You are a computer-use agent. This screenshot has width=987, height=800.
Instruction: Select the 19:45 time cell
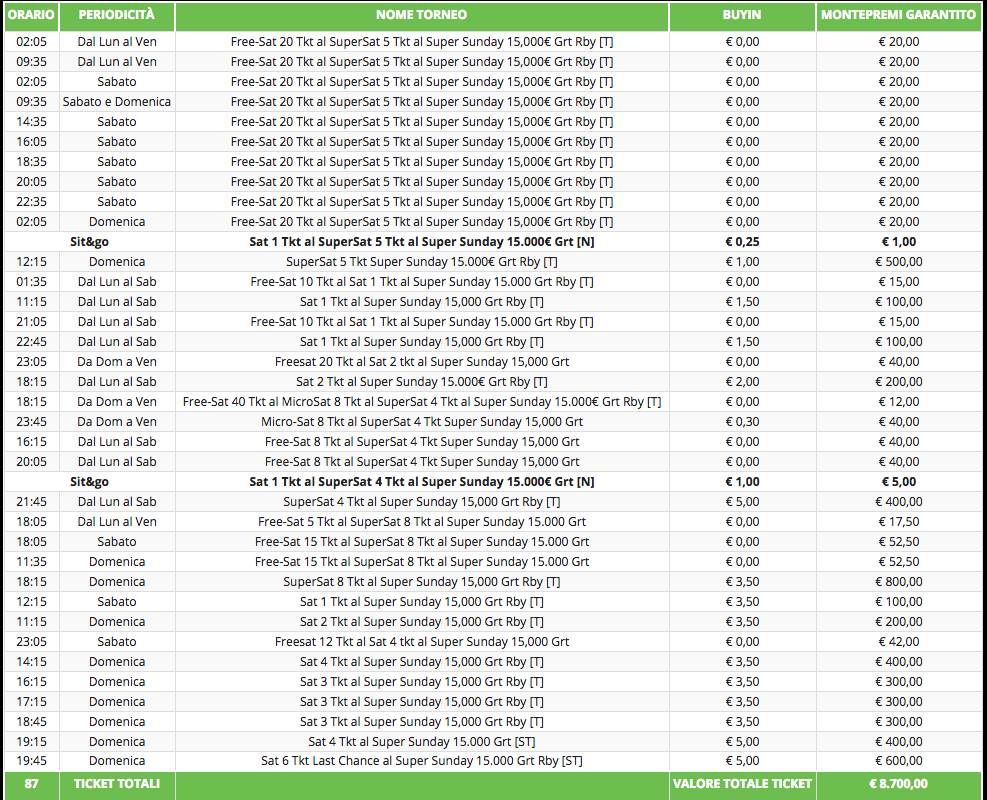click(31, 761)
